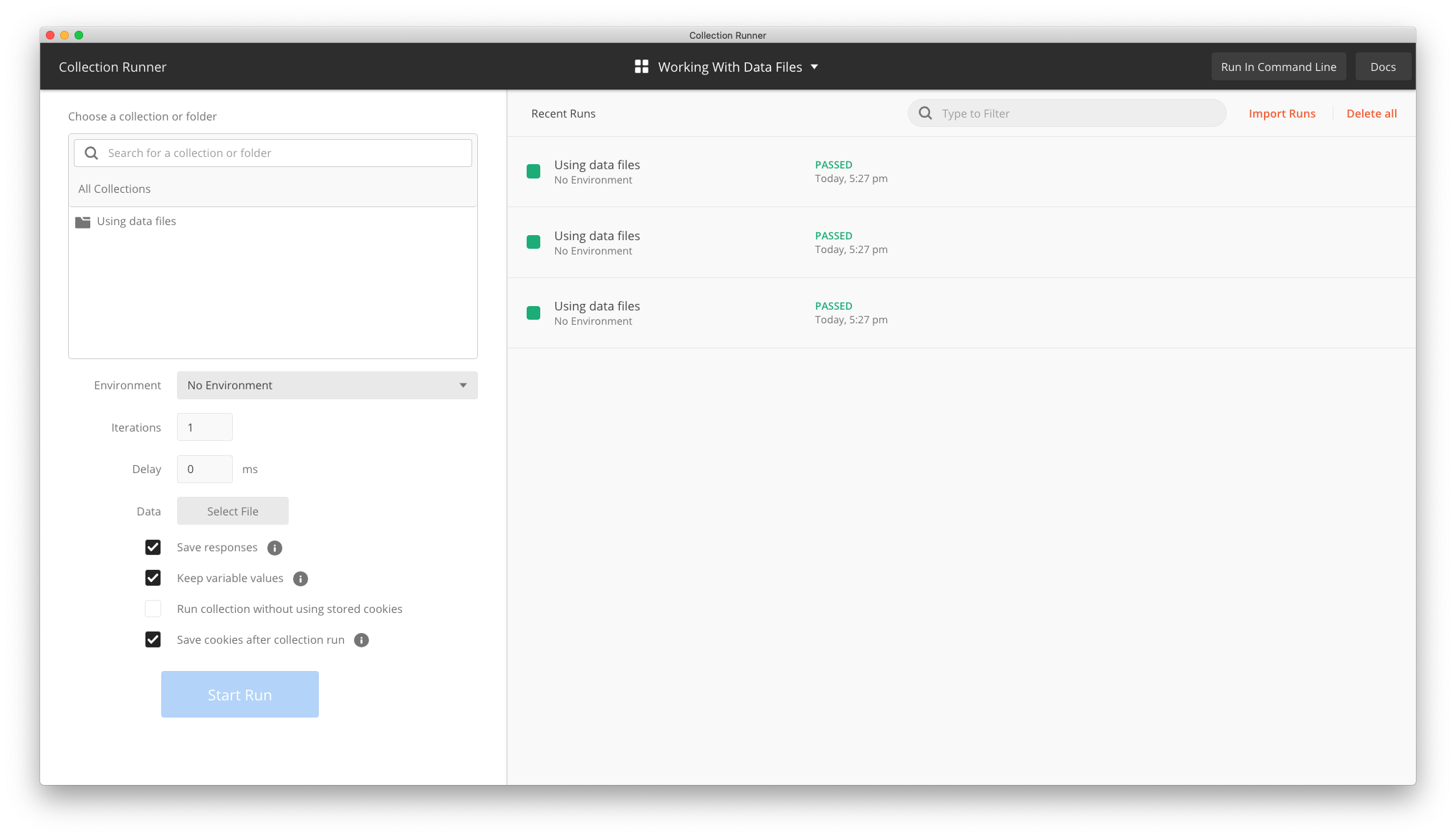Click the Delay input field
Image resolution: width=1456 pixels, height=838 pixels.
[x=205, y=469]
